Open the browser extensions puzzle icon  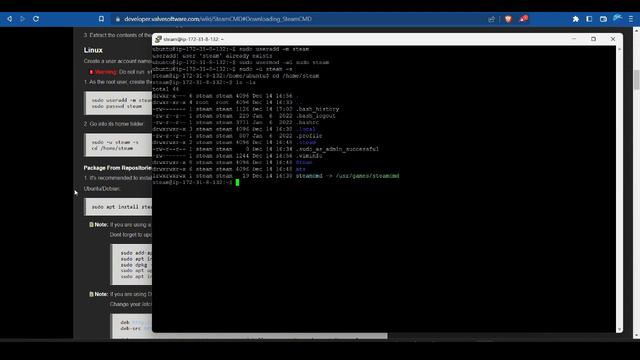coord(576,19)
